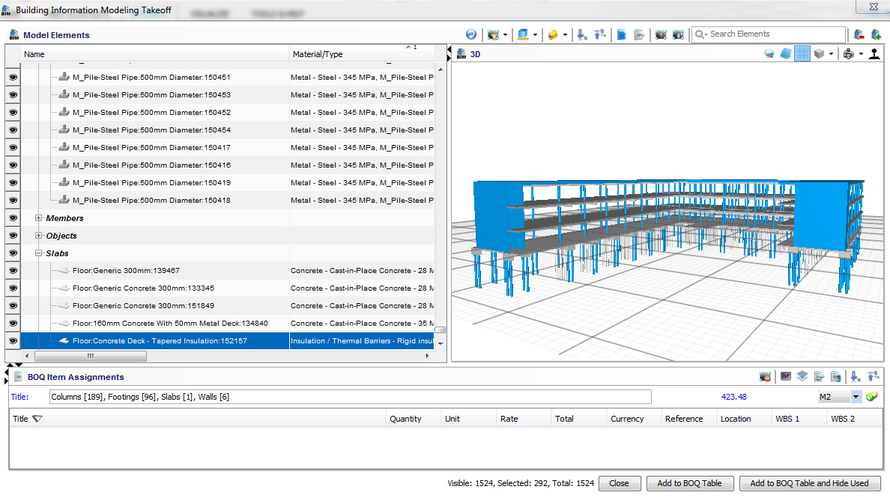The height and width of the screenshot is (500, 890).
Task: Click the grid display icon in 3D toolbar
Action: (x=802, y=54)
